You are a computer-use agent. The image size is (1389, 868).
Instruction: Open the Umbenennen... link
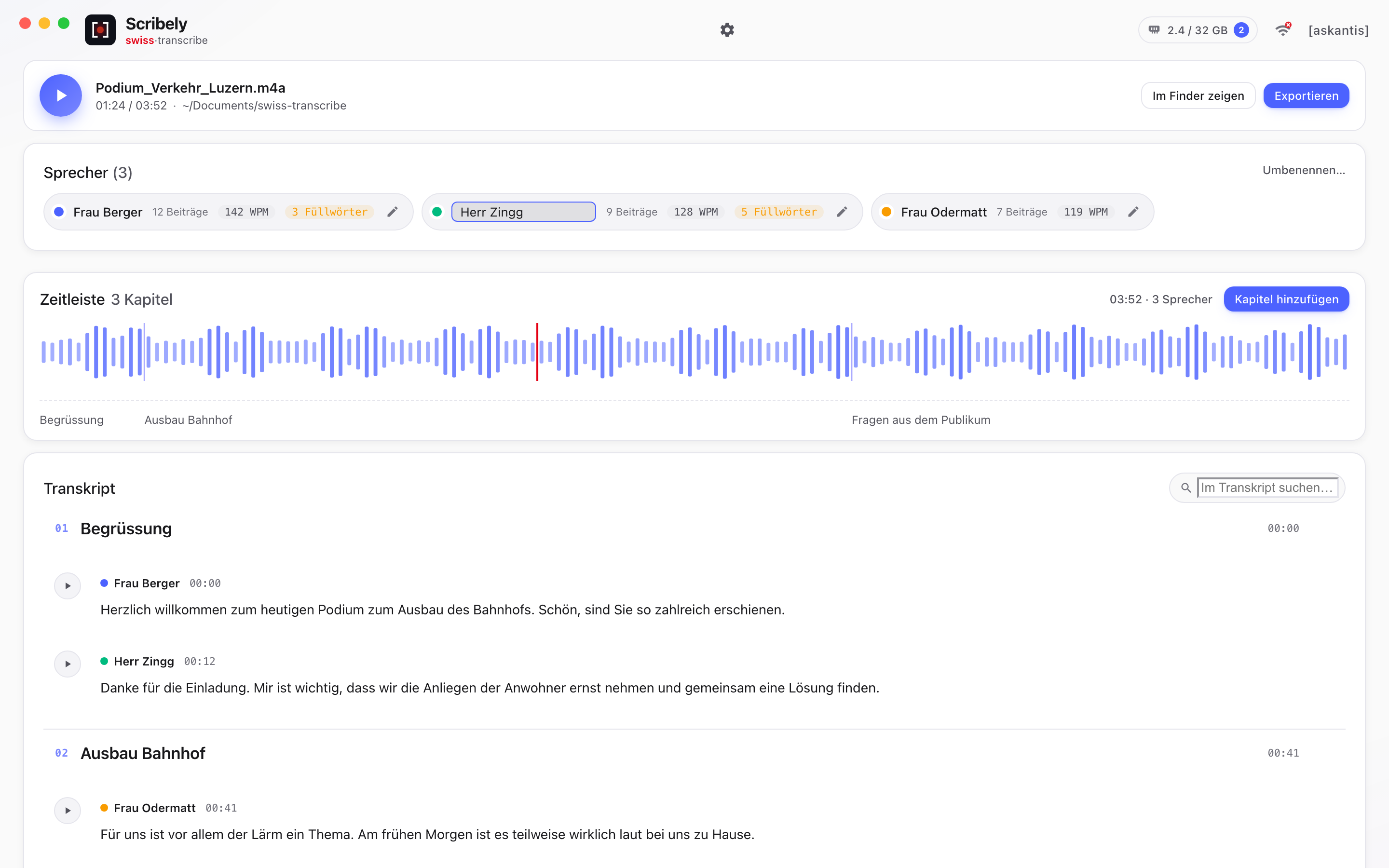(x=1304, y=170)
